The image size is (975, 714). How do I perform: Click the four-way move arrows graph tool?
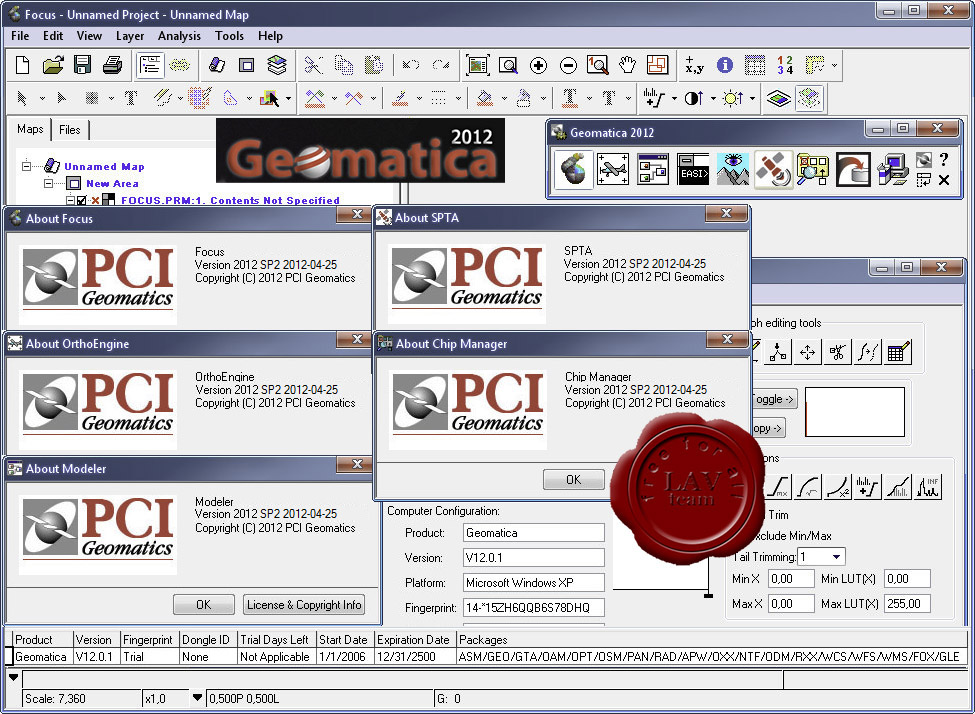pos(808,353)
